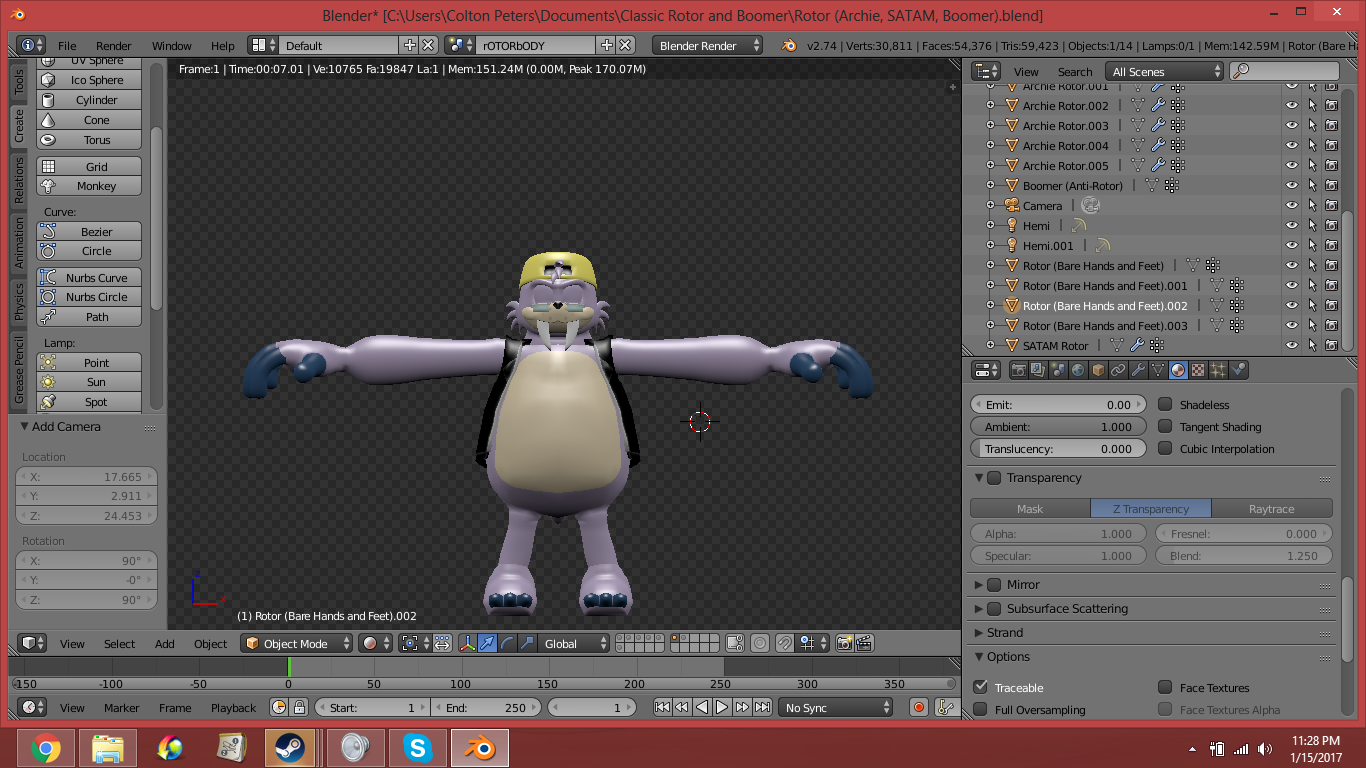
Task: Click the Camera object icon in the outliner
Action: click(x=1011, y=206)
